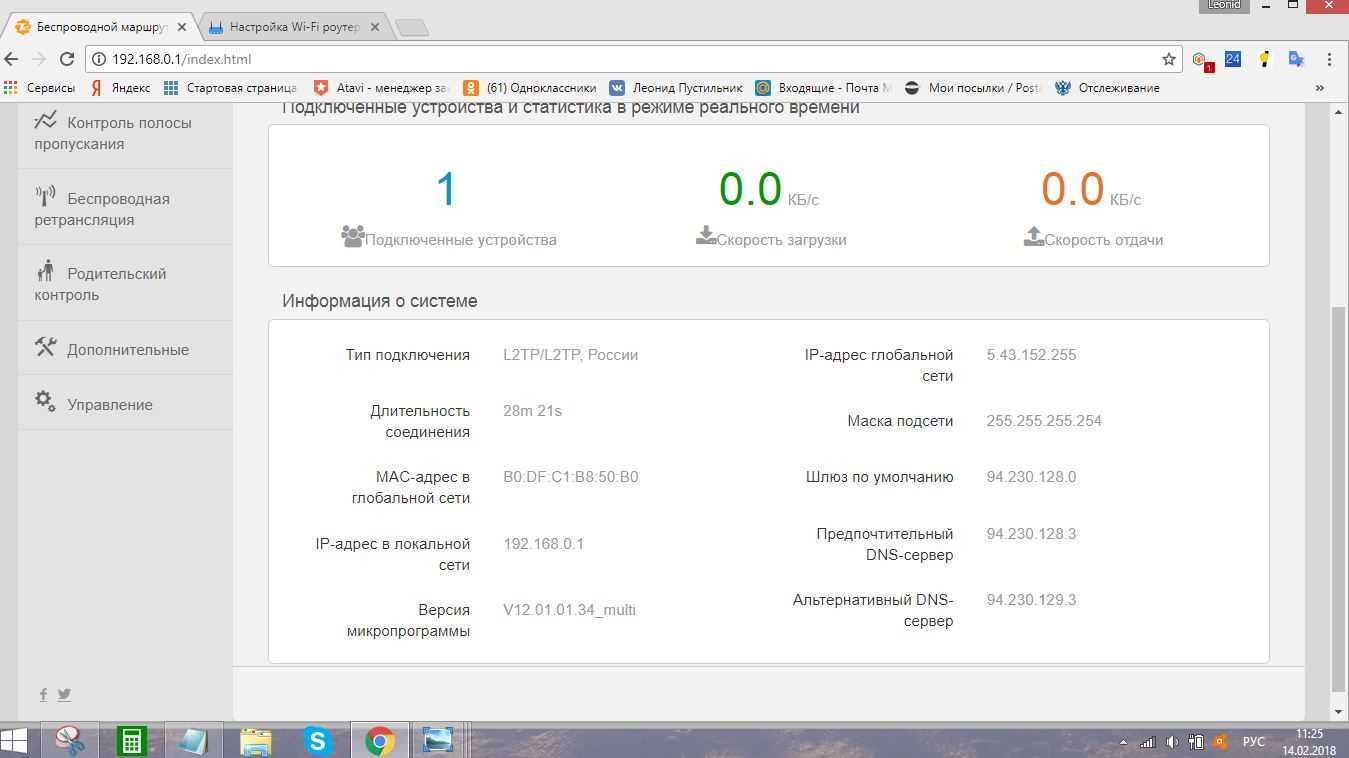Screen dimensions: 1349x758
Task: Open the Яндекс bookmark
Action: pos(120,88)
